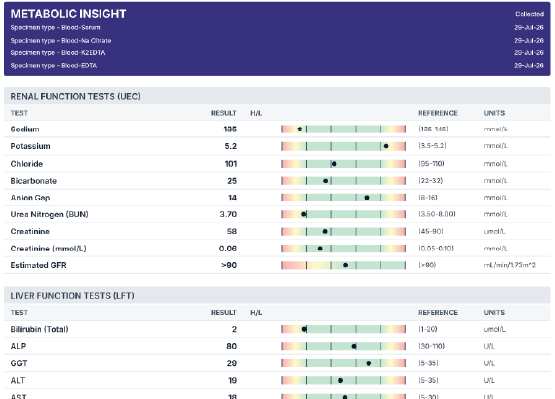Click the collected date for Blood-Serum

coord(529,28)
